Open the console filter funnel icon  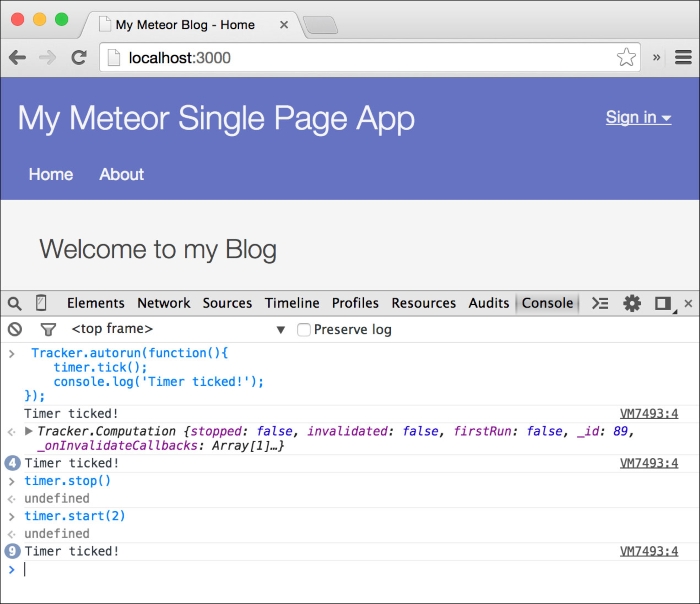pyautogui.click(x=47, y=329)
